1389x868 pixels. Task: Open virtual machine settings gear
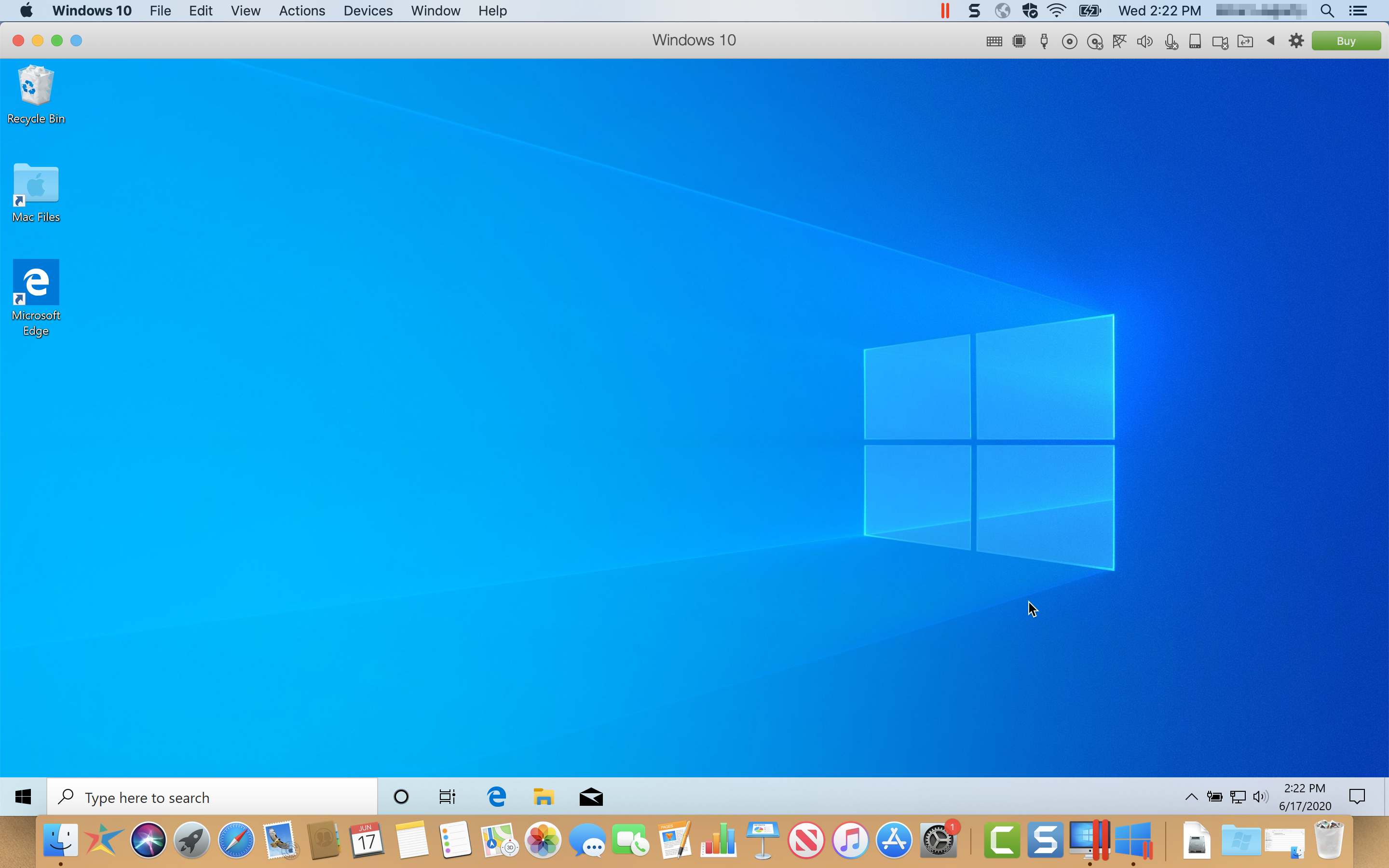pyautogui.click(x=1296, y=41)
